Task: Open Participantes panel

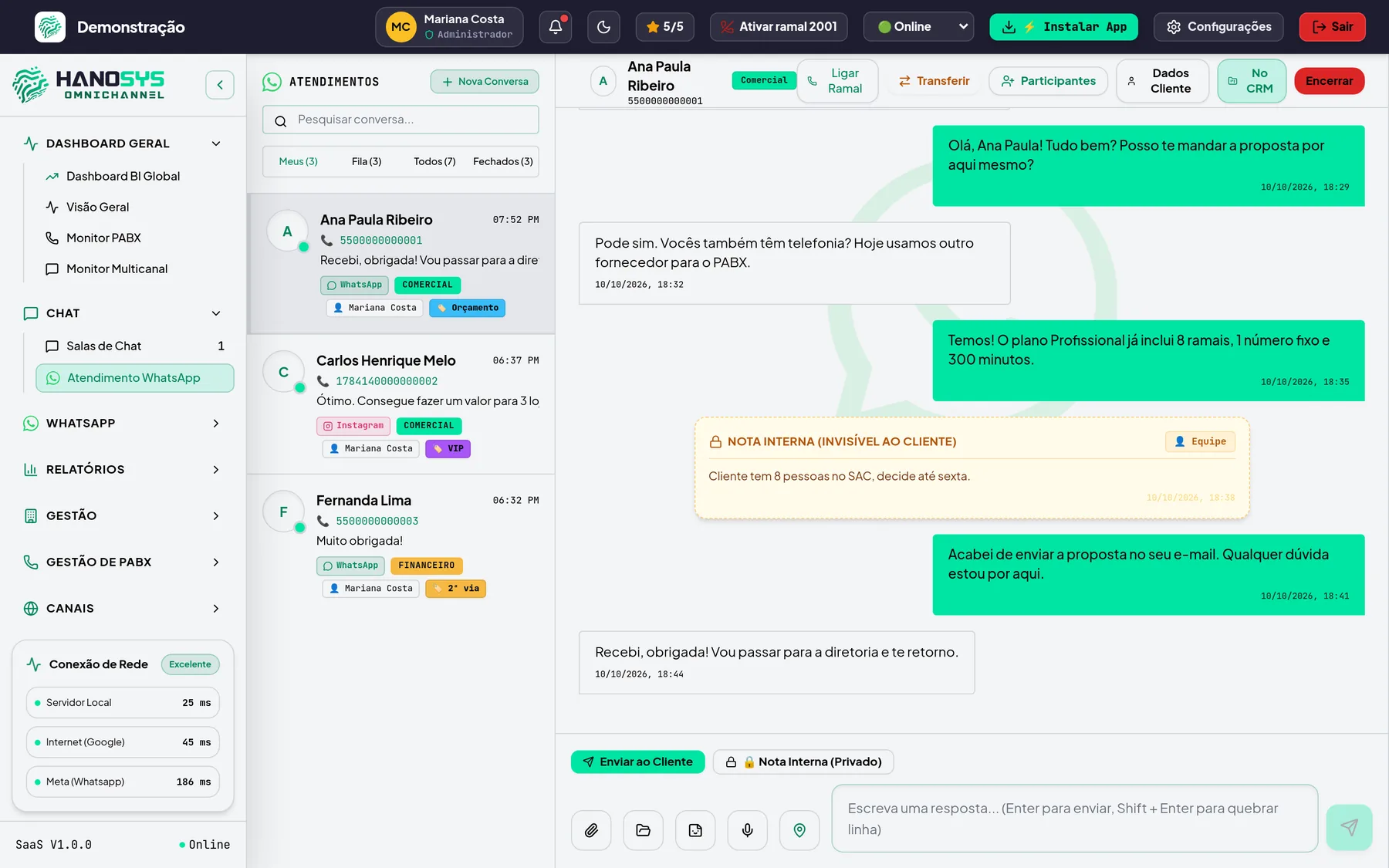Action: point(1048,81)
